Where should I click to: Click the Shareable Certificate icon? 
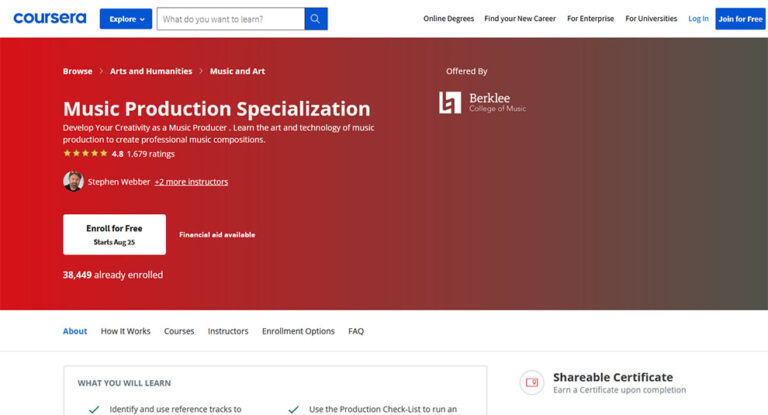coord(532,382)
